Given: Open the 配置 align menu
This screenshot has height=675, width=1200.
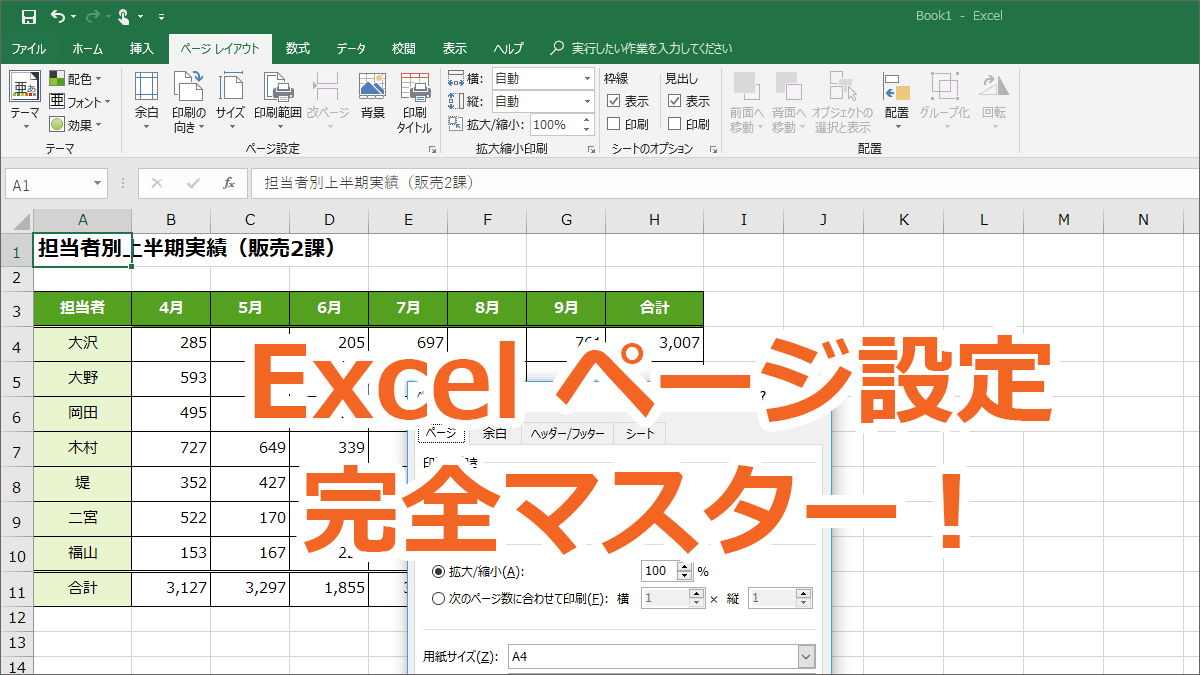Looking at the screenshot, I should pos(896,102).
